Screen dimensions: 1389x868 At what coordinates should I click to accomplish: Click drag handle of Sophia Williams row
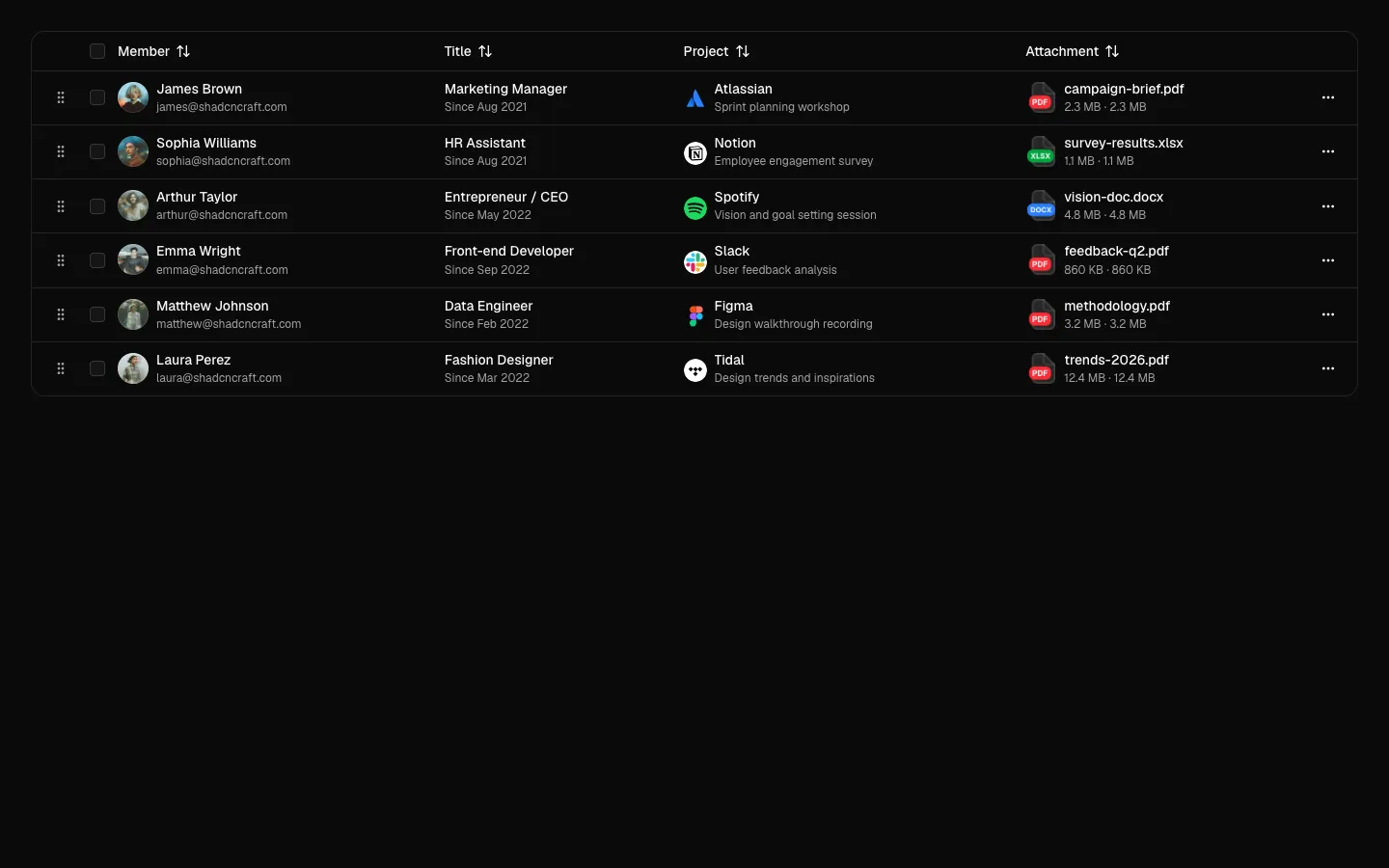pos(61,151)
